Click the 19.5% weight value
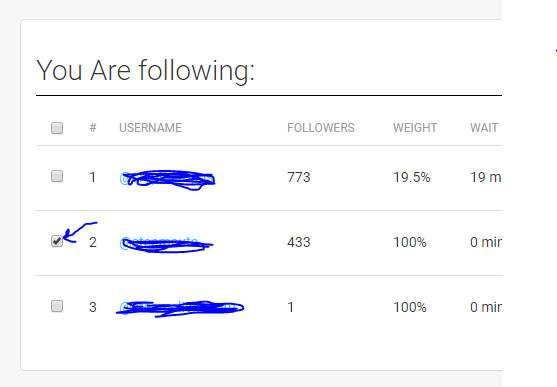This screenshot has width=557, height=387. point(412,177)
